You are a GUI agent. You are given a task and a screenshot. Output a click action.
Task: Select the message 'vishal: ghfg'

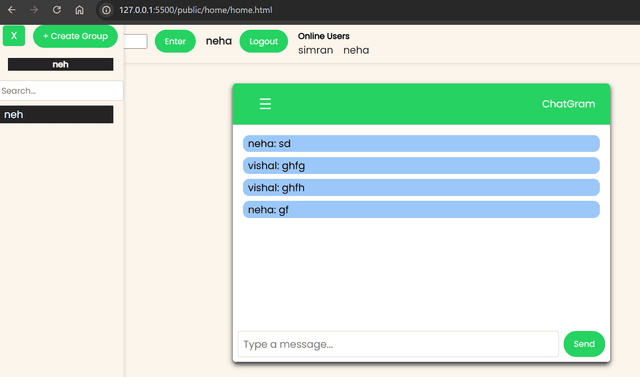pyautogui.click(x=421, y=166)
